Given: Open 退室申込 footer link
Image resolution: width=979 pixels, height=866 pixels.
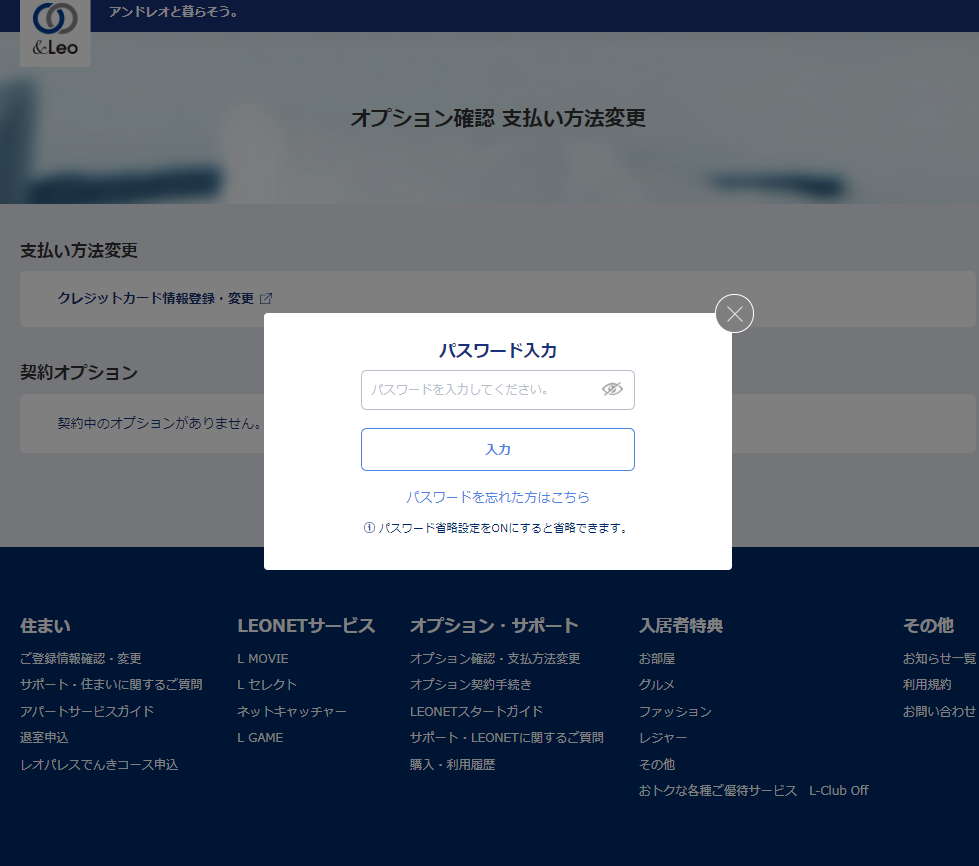Looking at the screenshot, I should (44, 737).
